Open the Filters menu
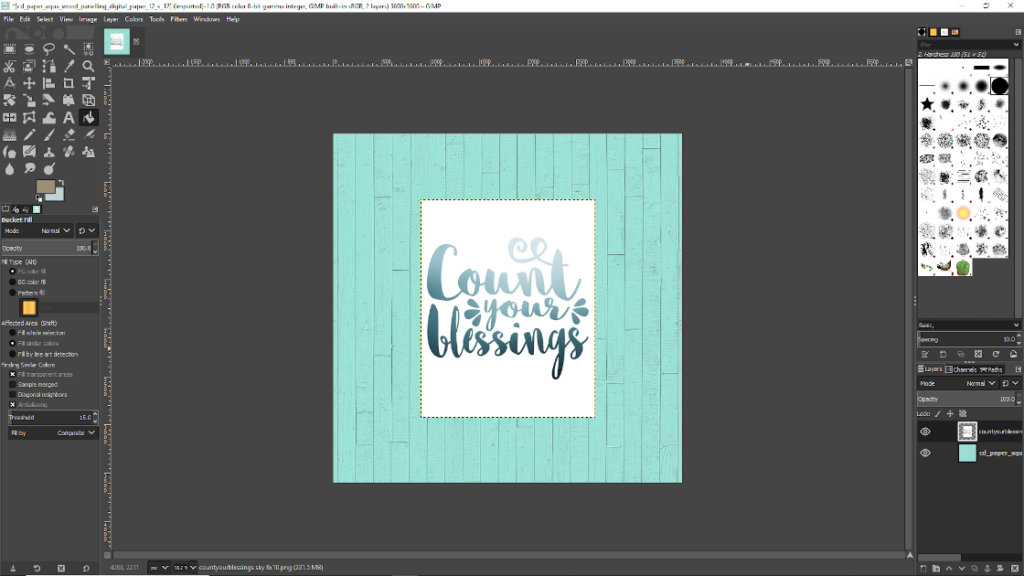Screen dimensions: 1024x576 click(179, 19)
